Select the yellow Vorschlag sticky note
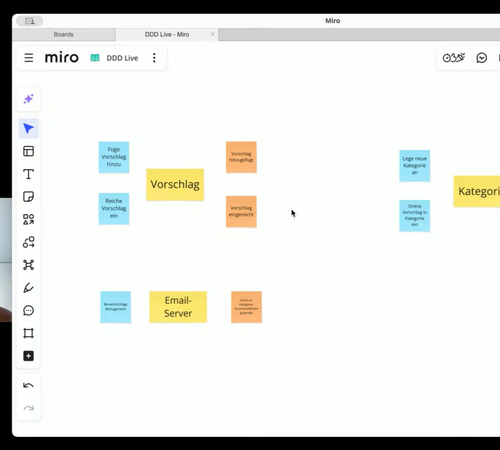This screenshot has height=450, width=500. pos(175,185)
